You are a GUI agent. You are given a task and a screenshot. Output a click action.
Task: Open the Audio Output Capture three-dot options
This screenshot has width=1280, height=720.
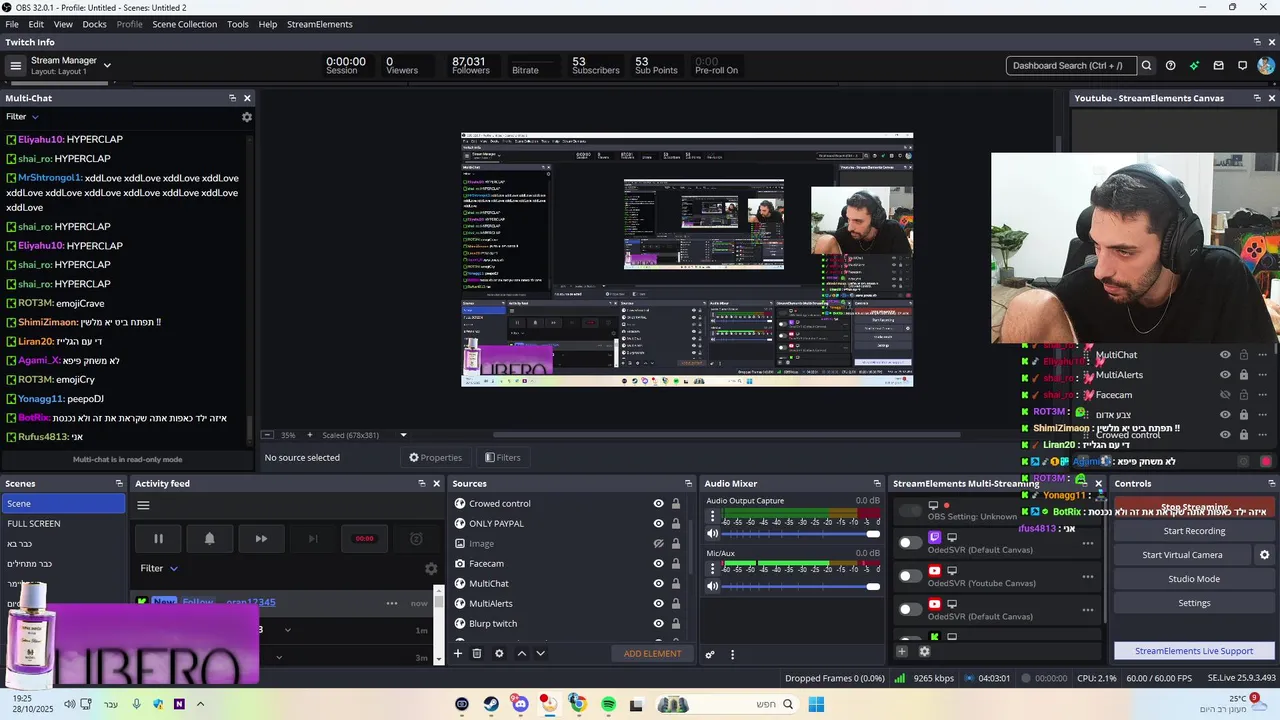[713, 517]
